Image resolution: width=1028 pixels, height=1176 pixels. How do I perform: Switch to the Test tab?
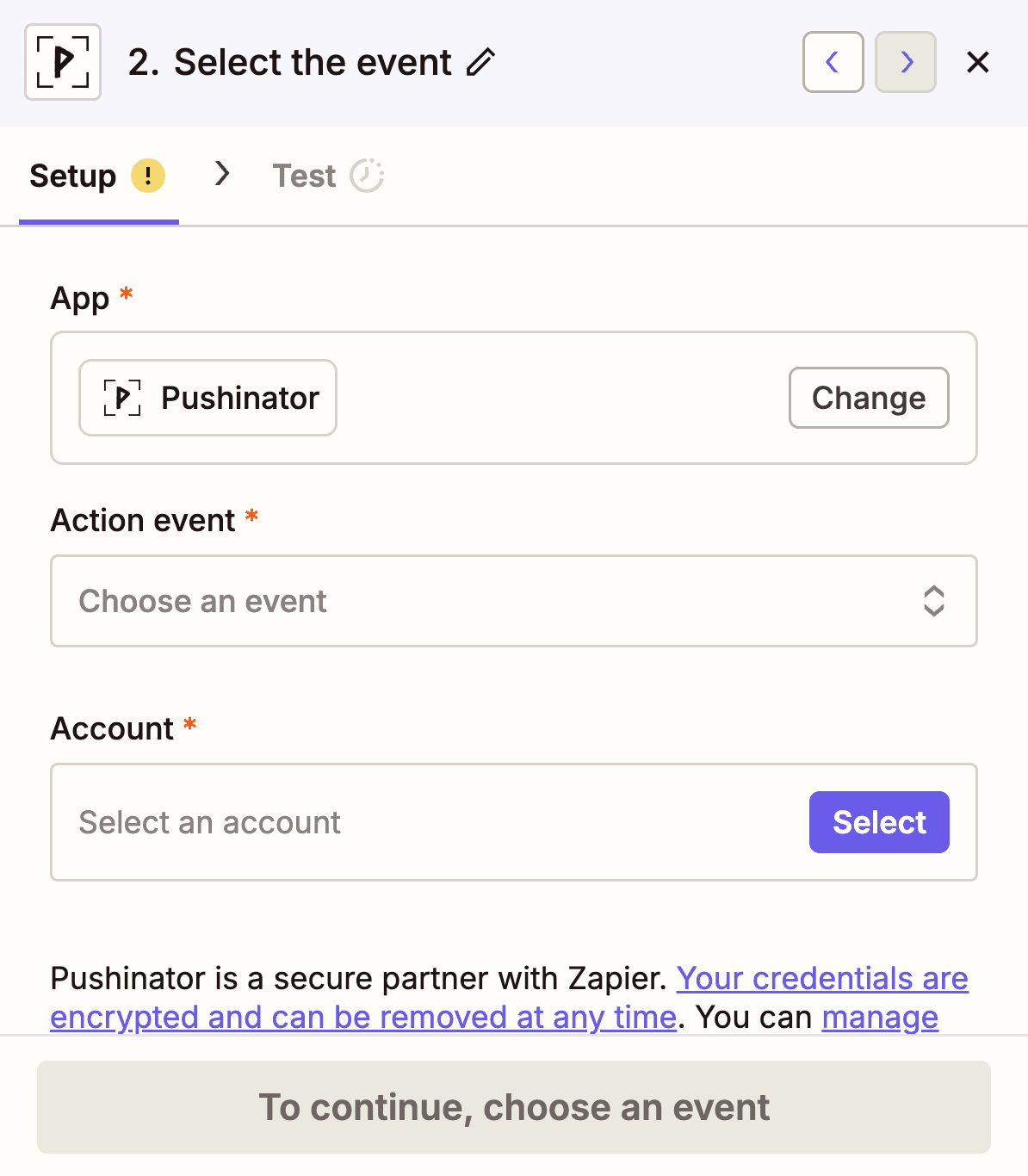[x=304, y=175]
